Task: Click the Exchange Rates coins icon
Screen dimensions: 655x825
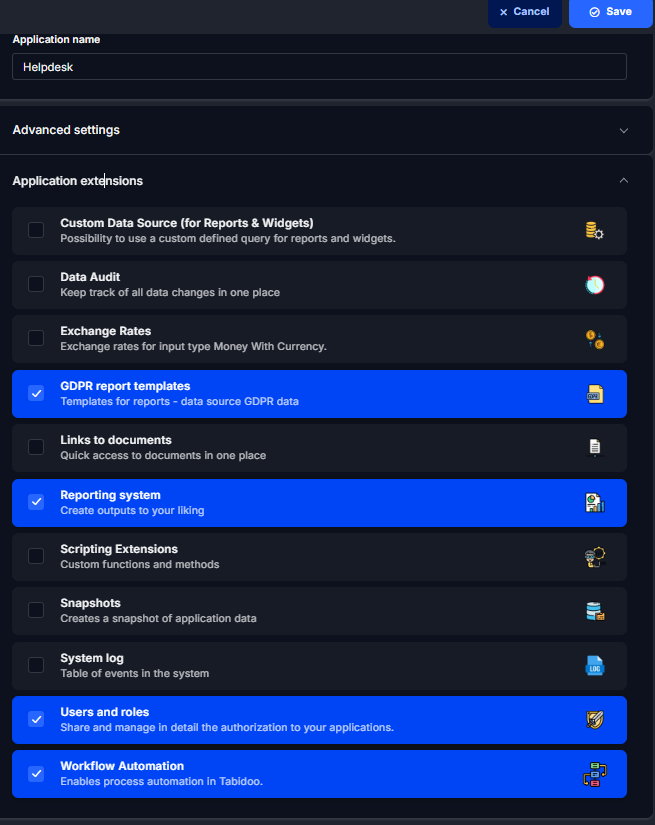Action: (594, 339)
